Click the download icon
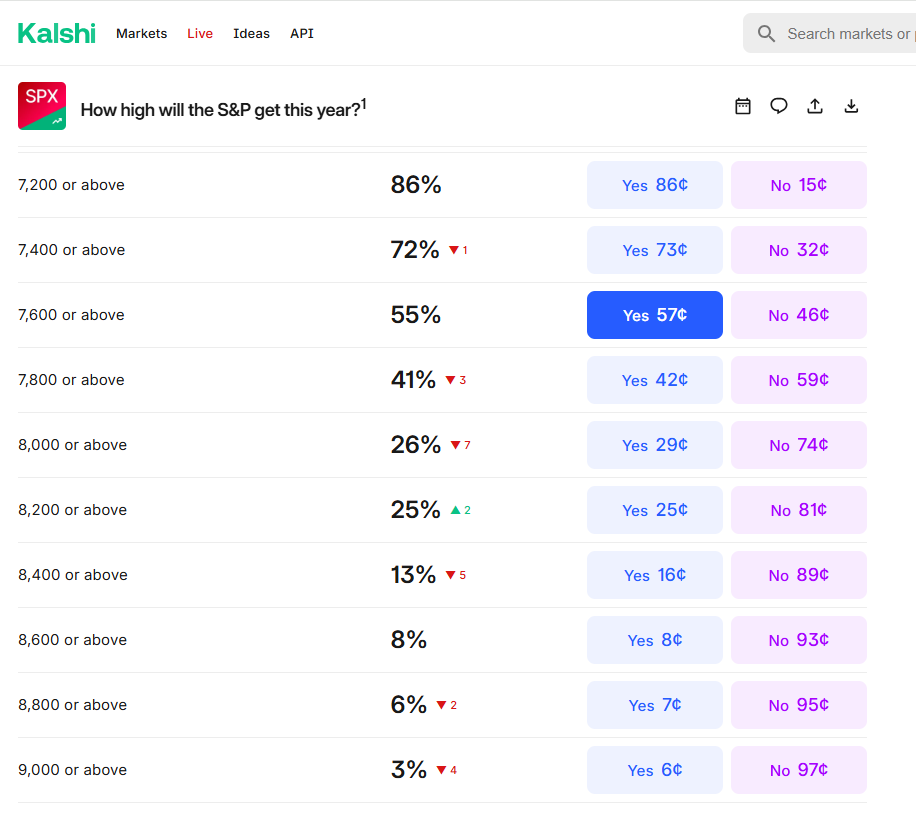Screen dimensions: 916x815 pyautogui.click(x=851, y=106)
